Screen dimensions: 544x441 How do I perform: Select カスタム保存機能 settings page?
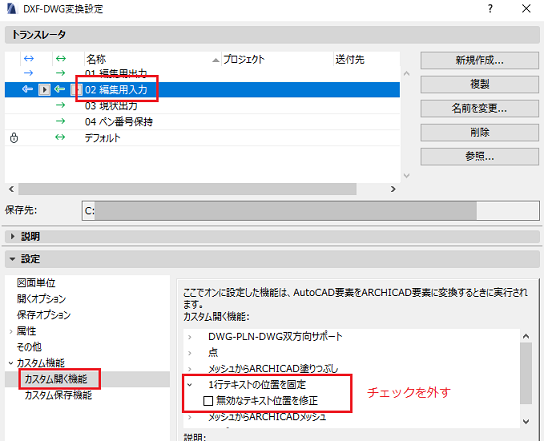[58, 395]
